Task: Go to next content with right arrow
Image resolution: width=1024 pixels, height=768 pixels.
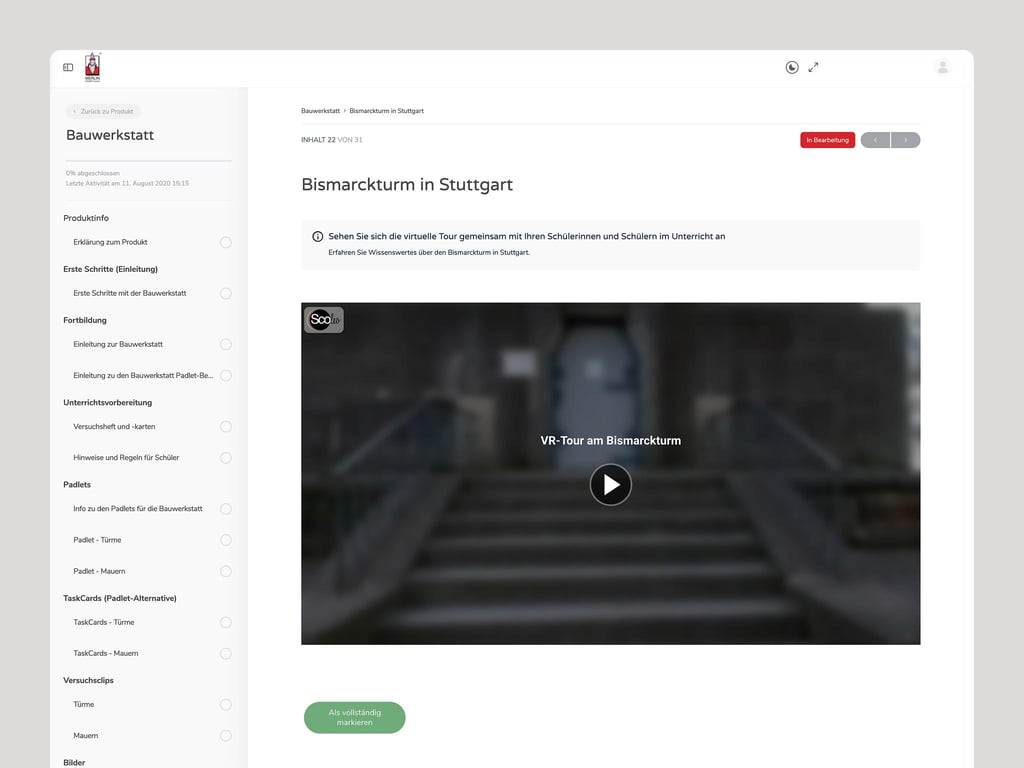Action: [906, 140]
